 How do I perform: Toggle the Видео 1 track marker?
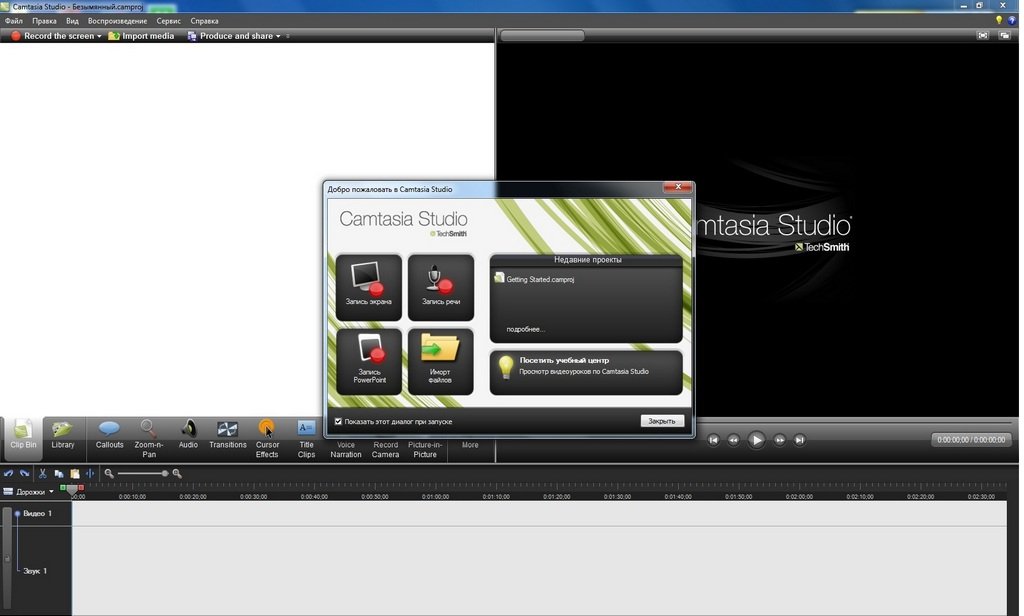[x=17, y=513]
